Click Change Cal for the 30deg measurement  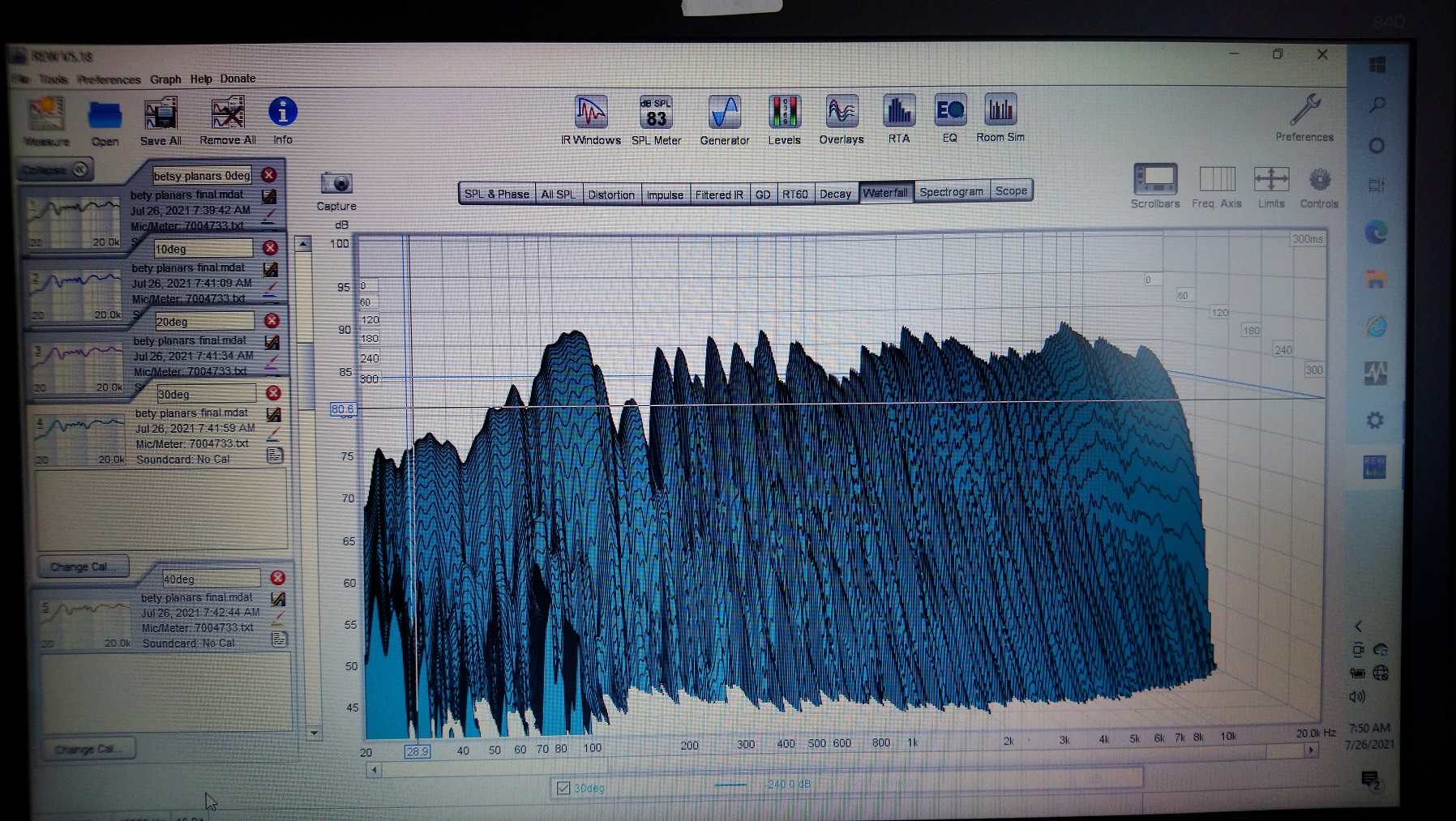pos(84,567)
